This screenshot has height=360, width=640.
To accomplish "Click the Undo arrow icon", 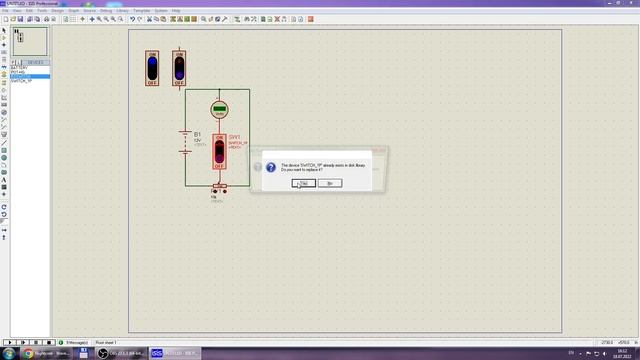I will 132,19.
